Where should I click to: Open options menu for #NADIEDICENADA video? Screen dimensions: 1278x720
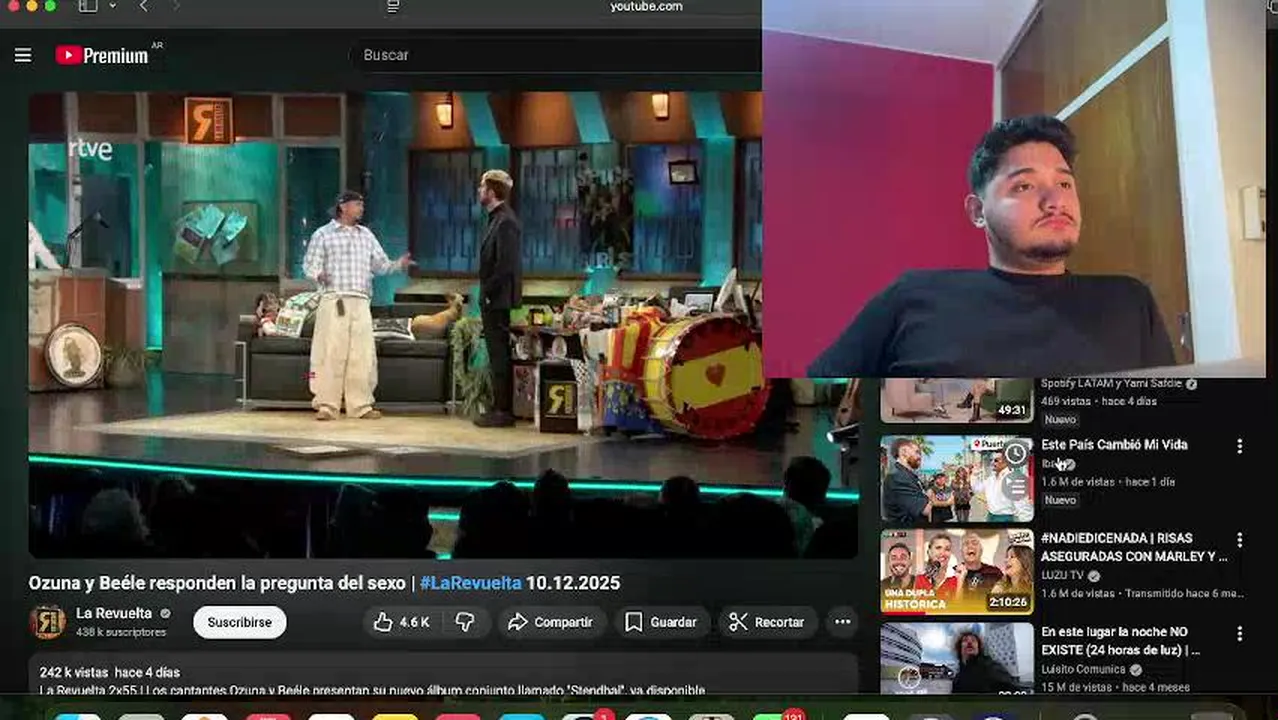tap(1239, 540)
